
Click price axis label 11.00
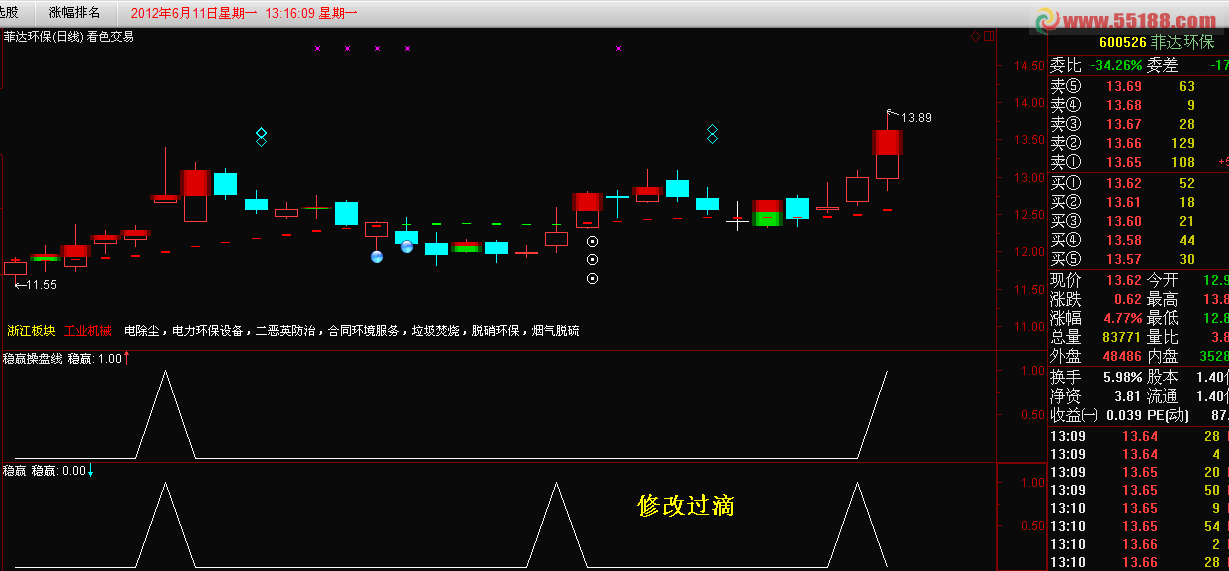[1030, 326]
